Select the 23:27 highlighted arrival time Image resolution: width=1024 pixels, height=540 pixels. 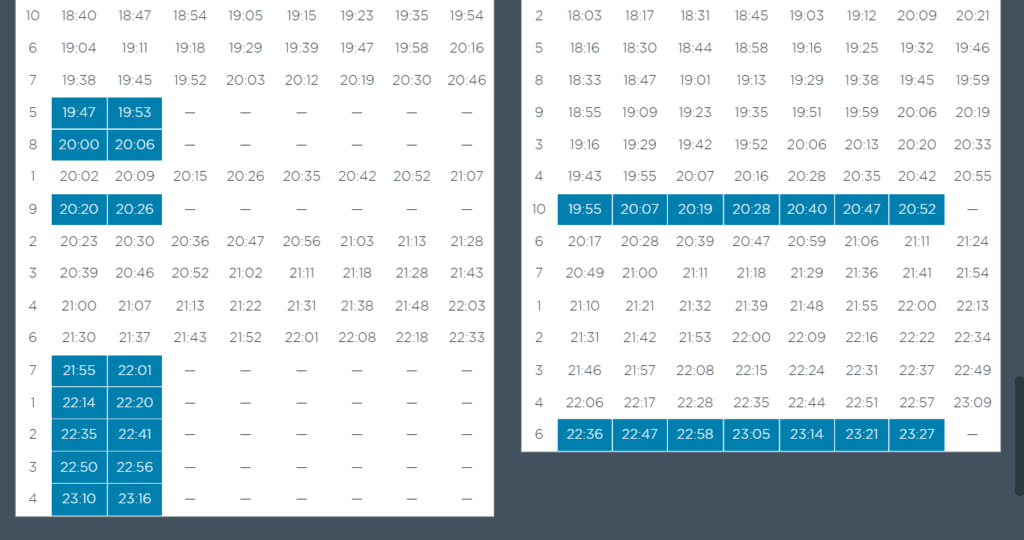click(x=916, y=434)
